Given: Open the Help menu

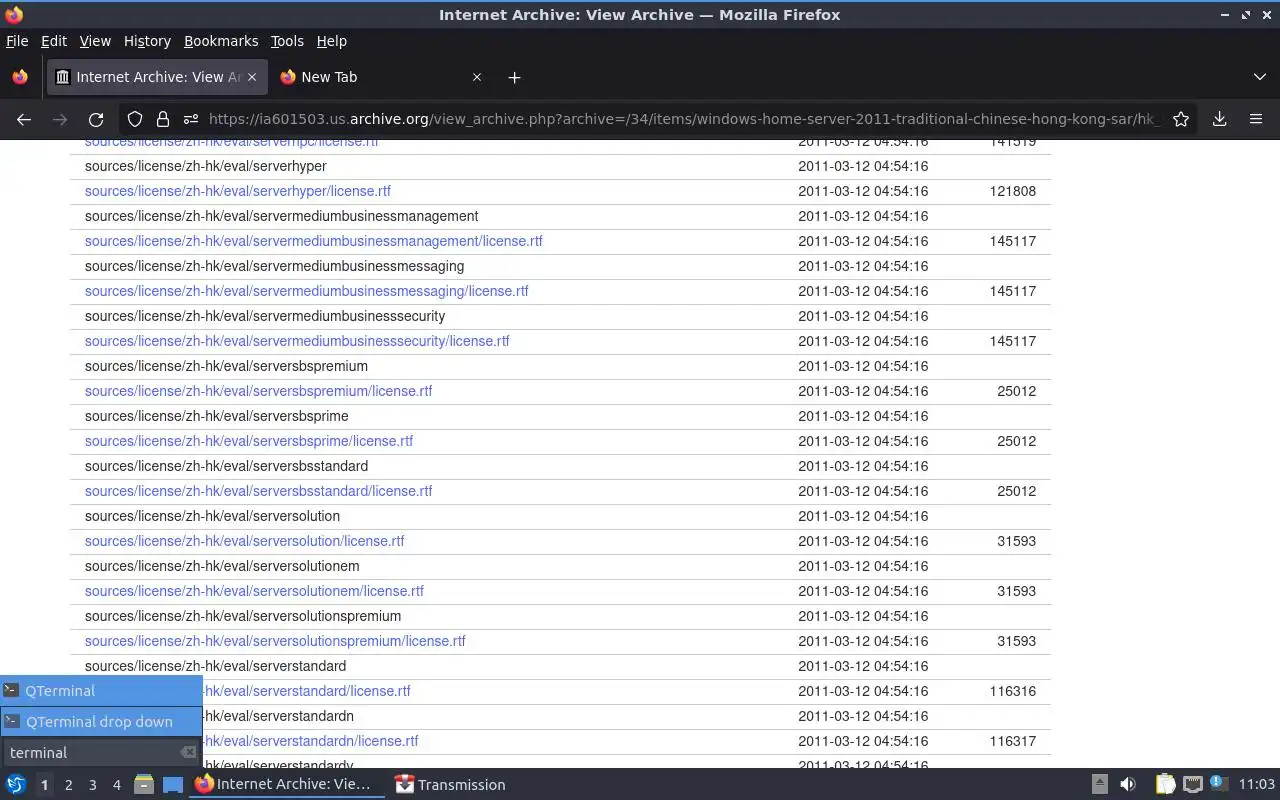Looking at the screenshot, I should pyautogui.click(x=332, y=41).
